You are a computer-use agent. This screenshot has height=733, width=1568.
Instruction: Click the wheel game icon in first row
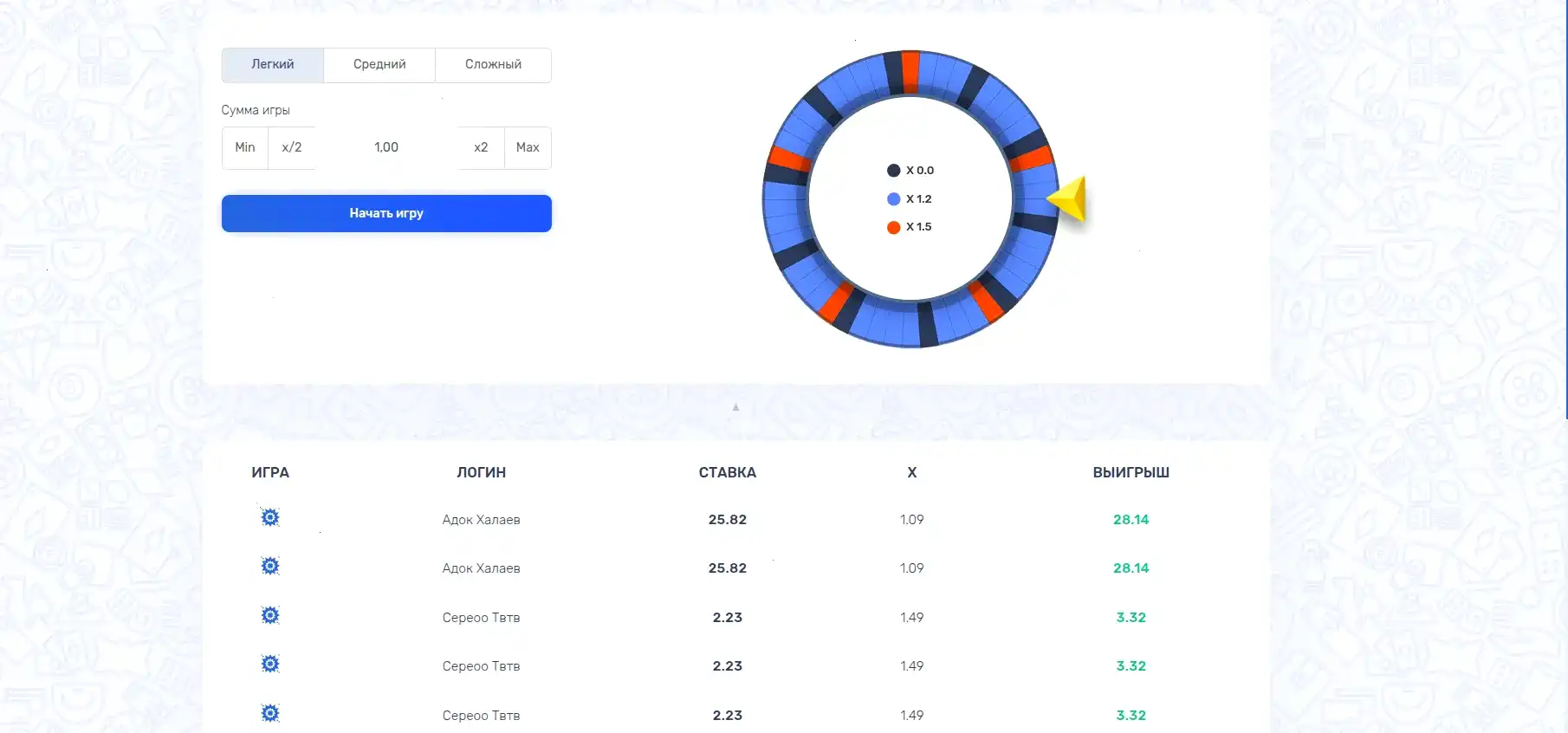coord(270,518)
